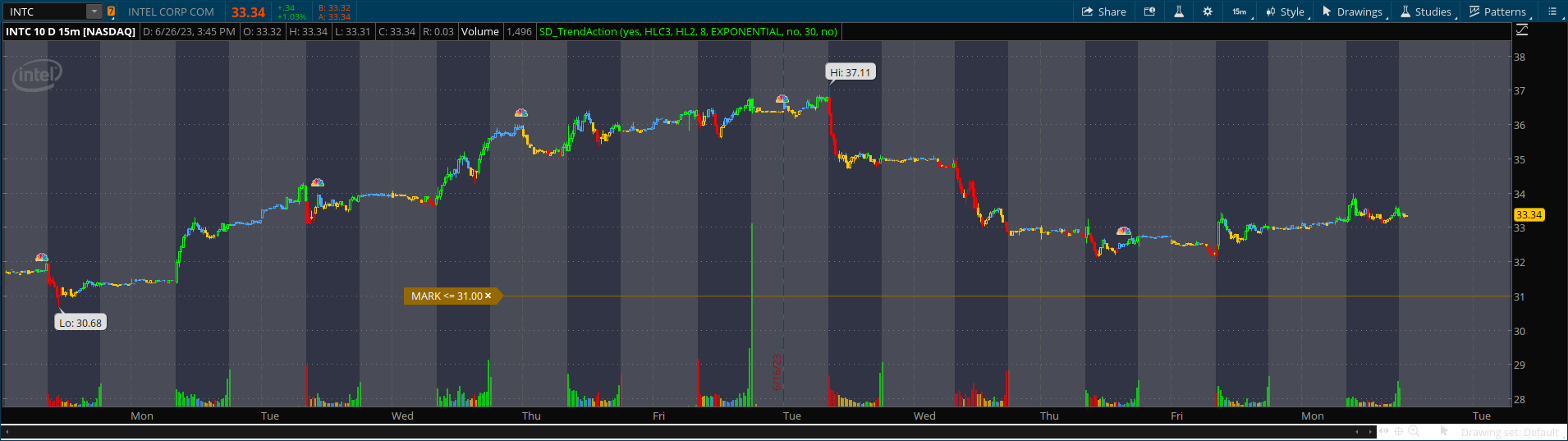Toggle the price axis scale icon

(1522, 30)
